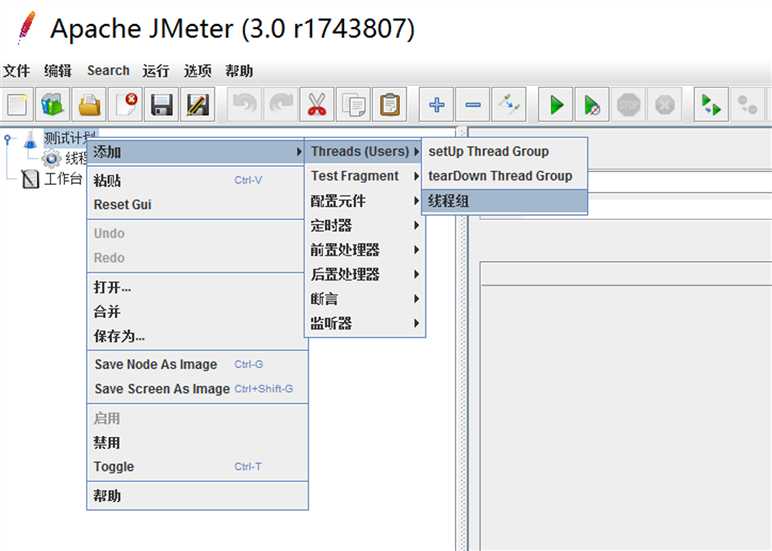The image size is (772, 551).
Task: Open the 文件 menu
Action: (x=16, y=71)
